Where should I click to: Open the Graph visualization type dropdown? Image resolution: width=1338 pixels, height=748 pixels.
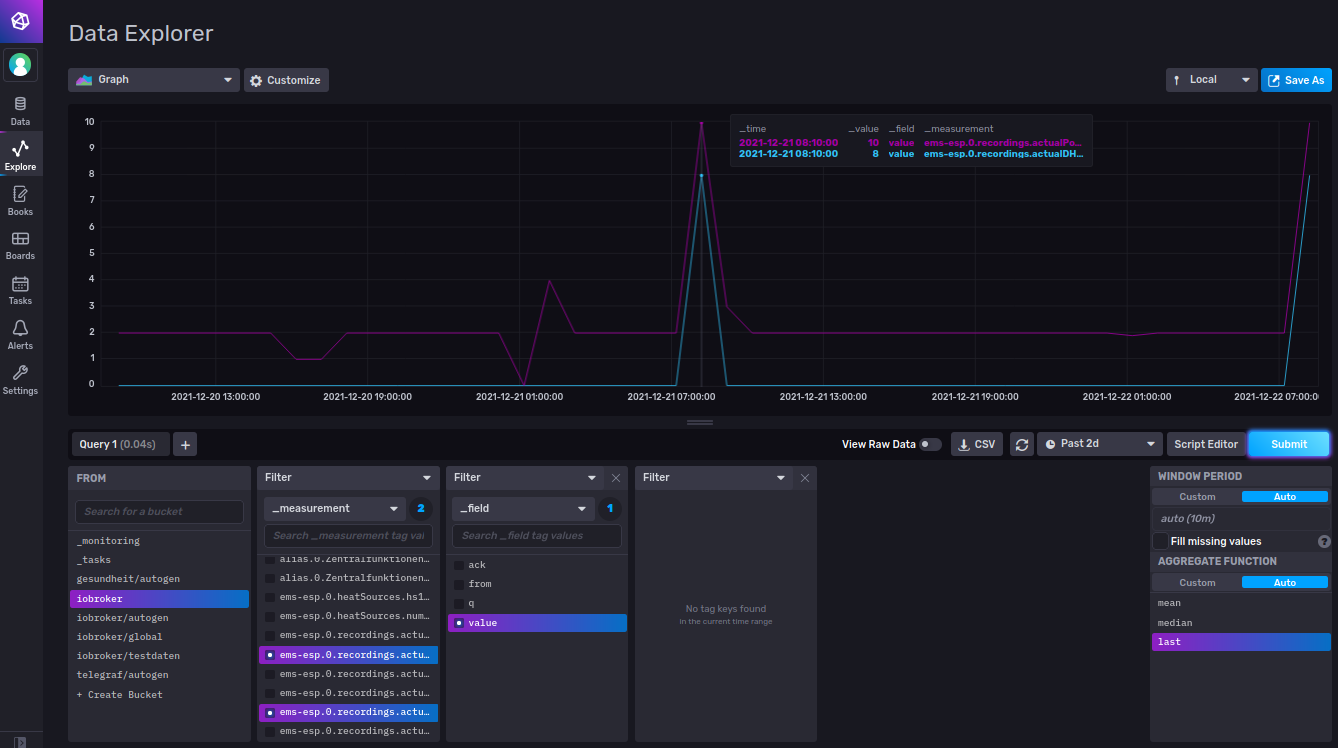(154, 80)
